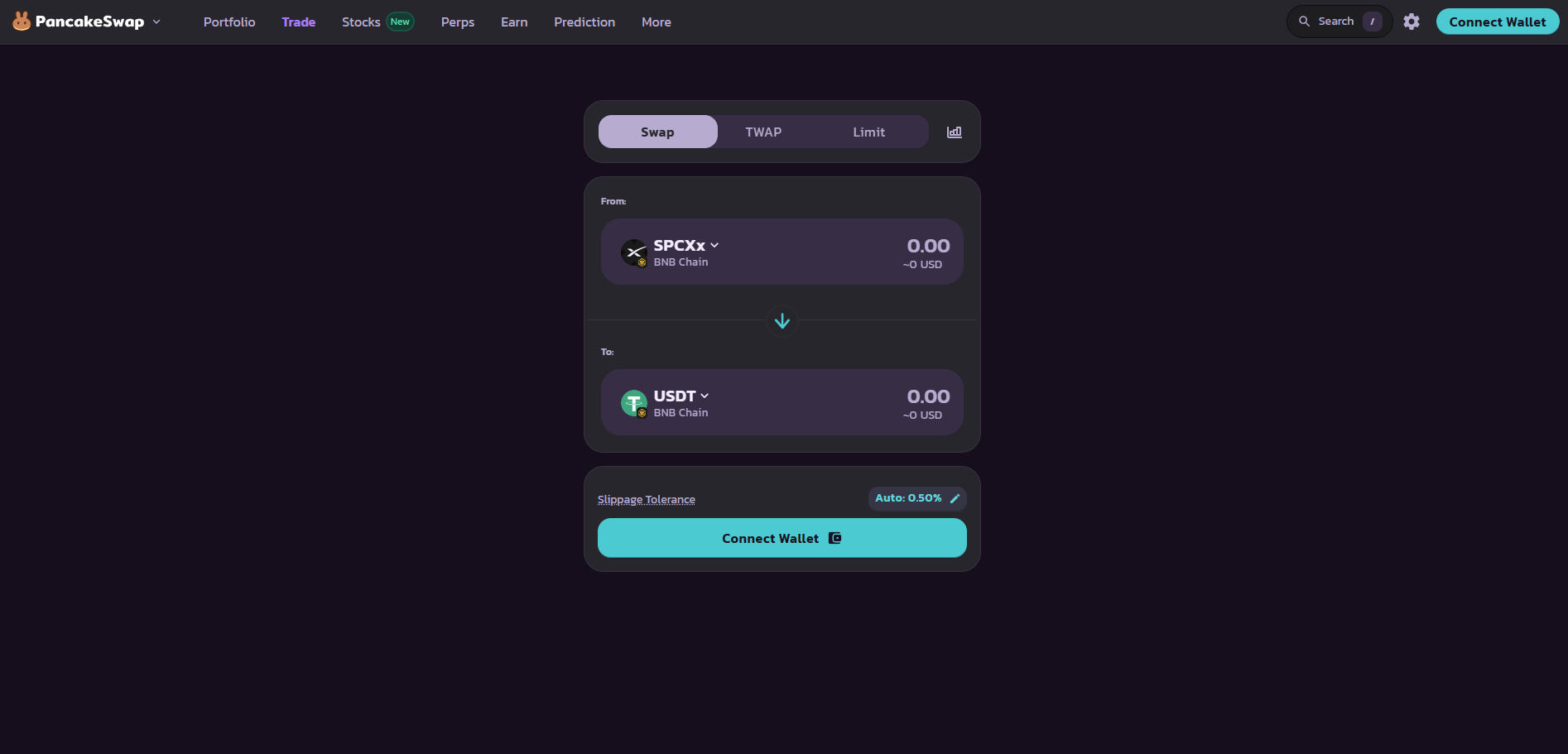Click the pencil edit slippage icon
The image size is (1568, 754).
955,498
